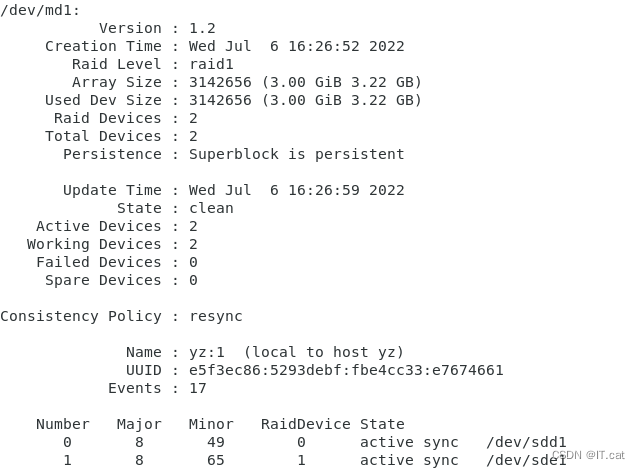Click the raid1 Raid Level value
This screenshot has height=469, width=640.
pos(211,64)
